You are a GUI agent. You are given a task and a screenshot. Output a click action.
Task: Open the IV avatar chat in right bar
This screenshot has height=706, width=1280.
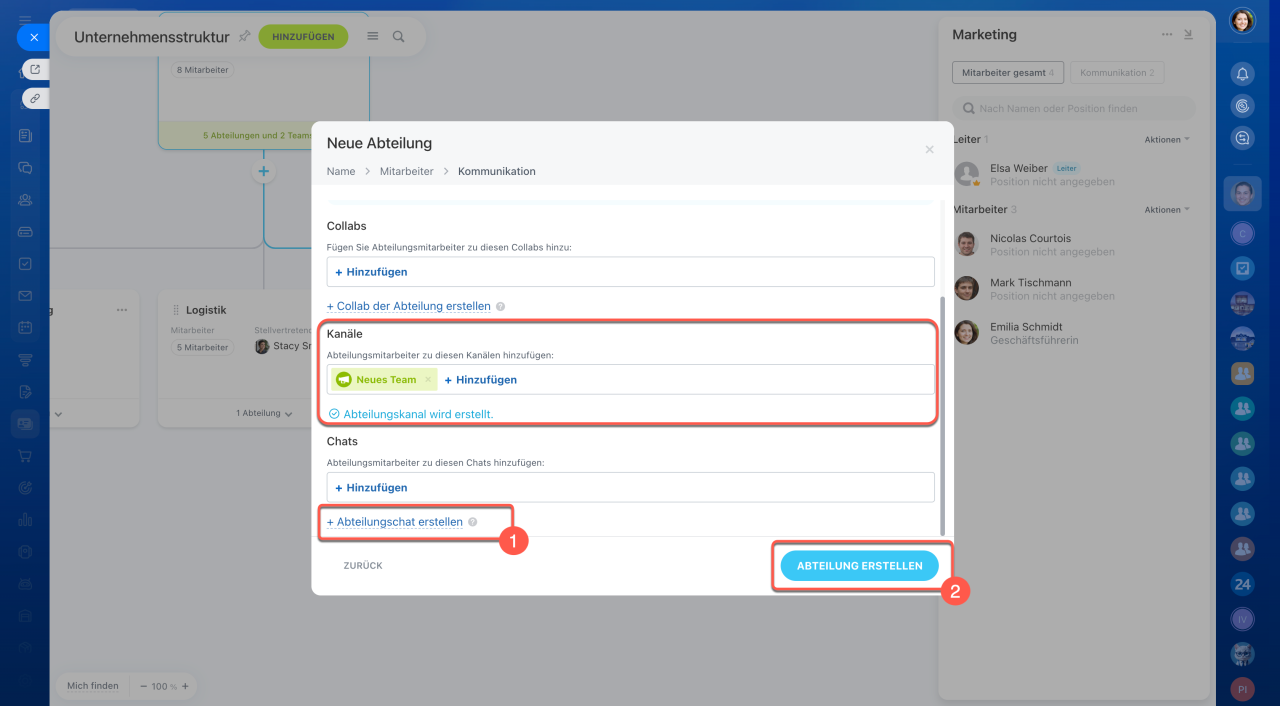[x=1242, y=619]
